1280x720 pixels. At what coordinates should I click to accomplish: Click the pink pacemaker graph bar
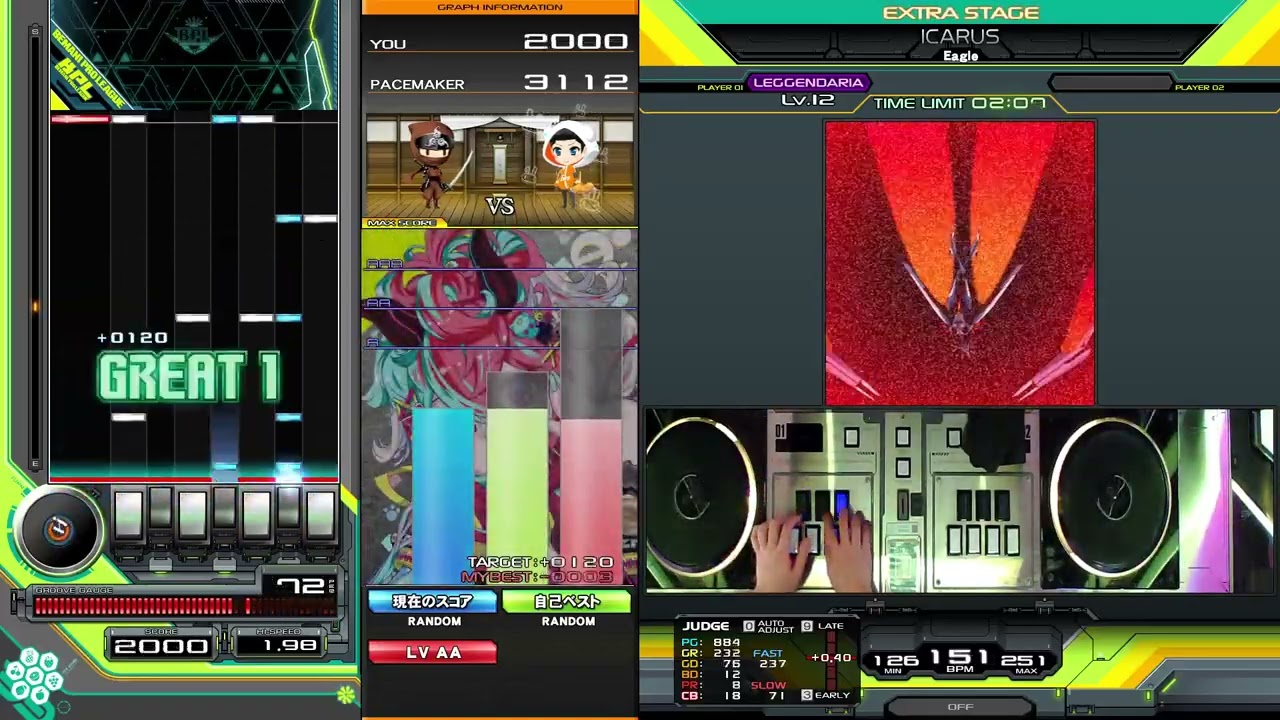click(590, 500)
